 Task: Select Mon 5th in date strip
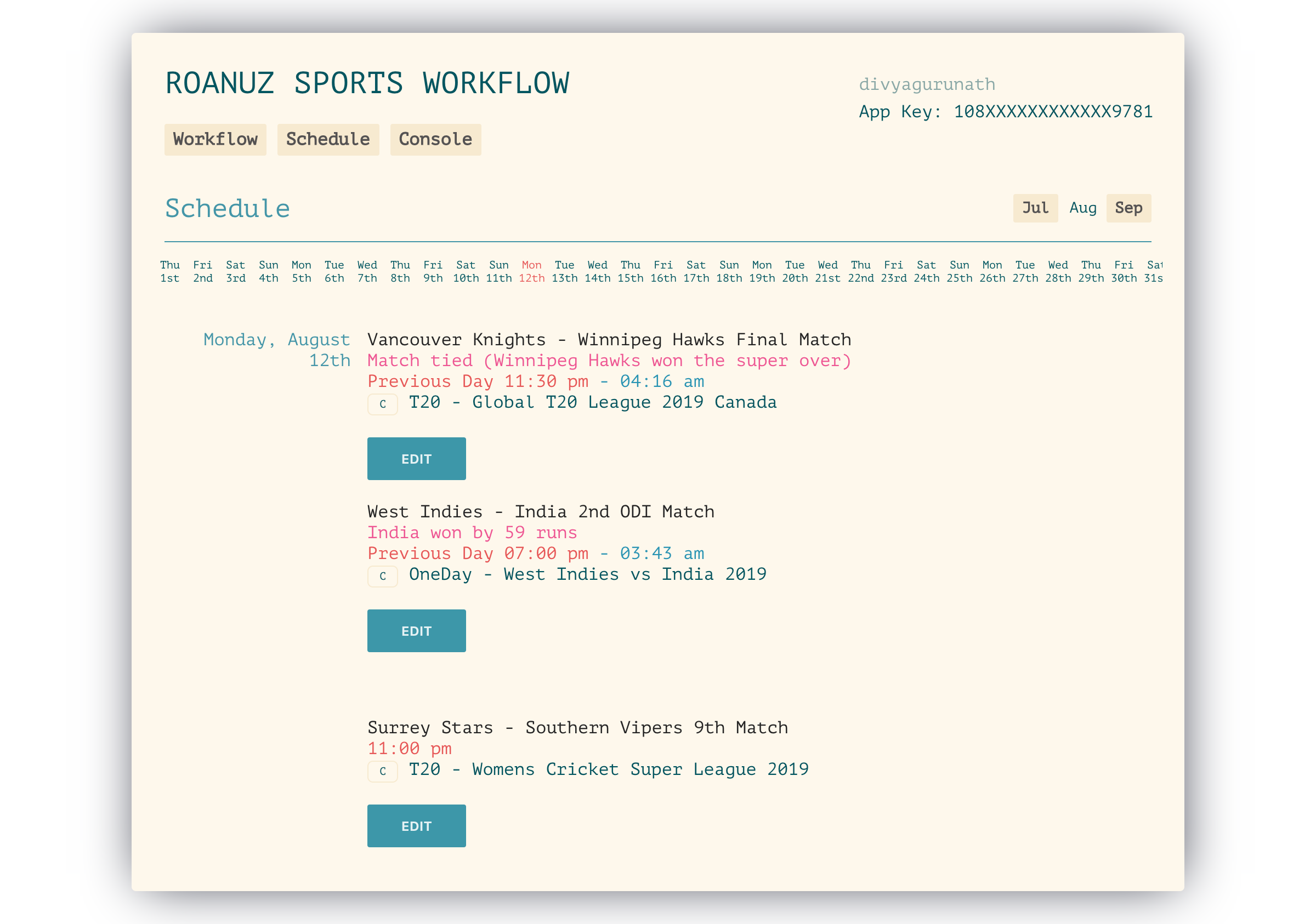302,271
